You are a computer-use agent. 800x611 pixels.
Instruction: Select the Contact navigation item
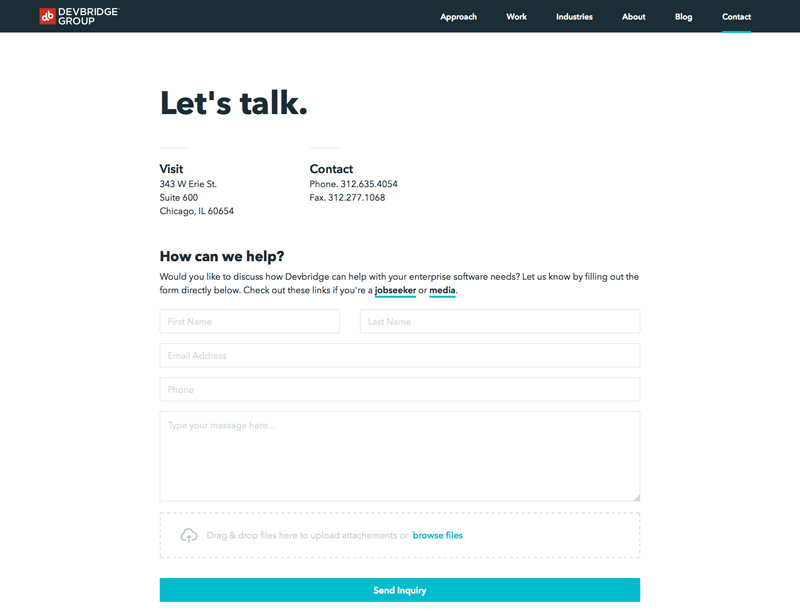[736, 17]
